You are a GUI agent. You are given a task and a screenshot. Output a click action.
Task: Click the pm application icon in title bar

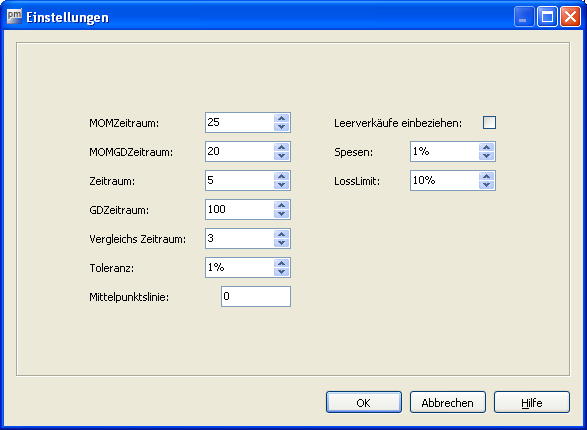15,16
